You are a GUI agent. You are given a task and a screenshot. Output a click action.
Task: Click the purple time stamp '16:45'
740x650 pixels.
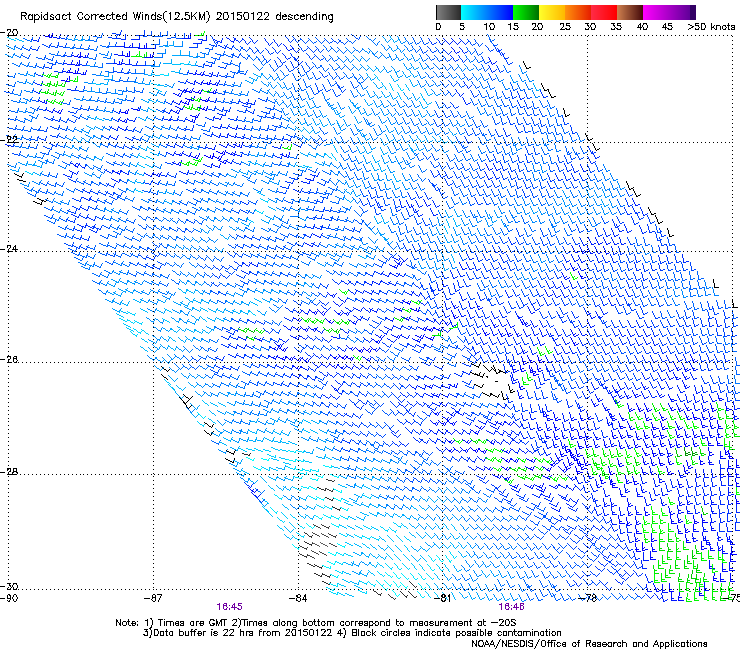(x=229, y=607)
